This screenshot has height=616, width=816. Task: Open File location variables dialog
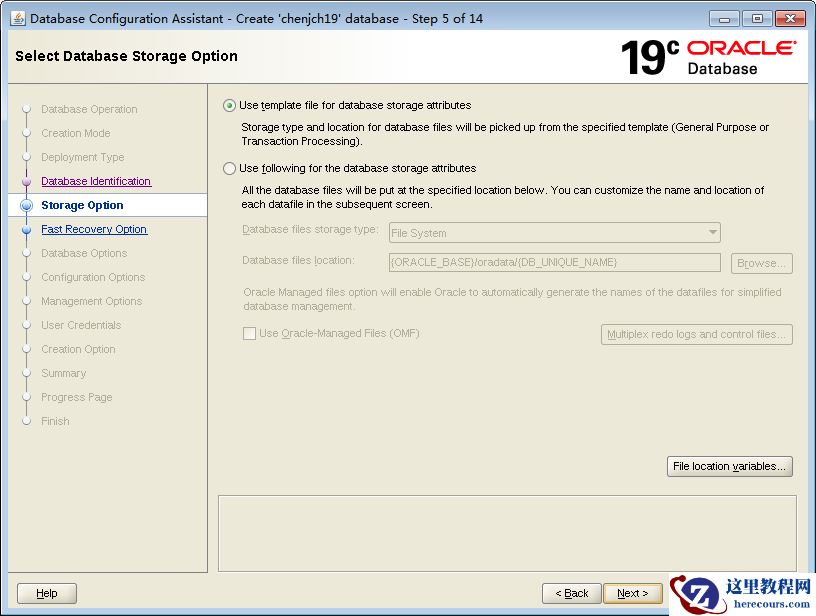[730, 467]
